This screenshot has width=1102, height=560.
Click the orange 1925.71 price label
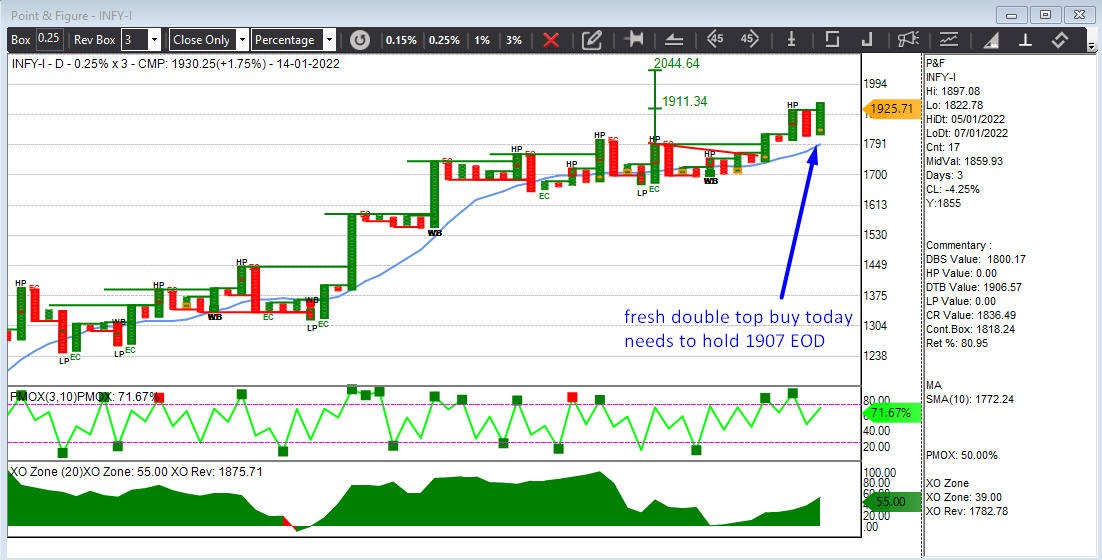(x=891, y=109)
